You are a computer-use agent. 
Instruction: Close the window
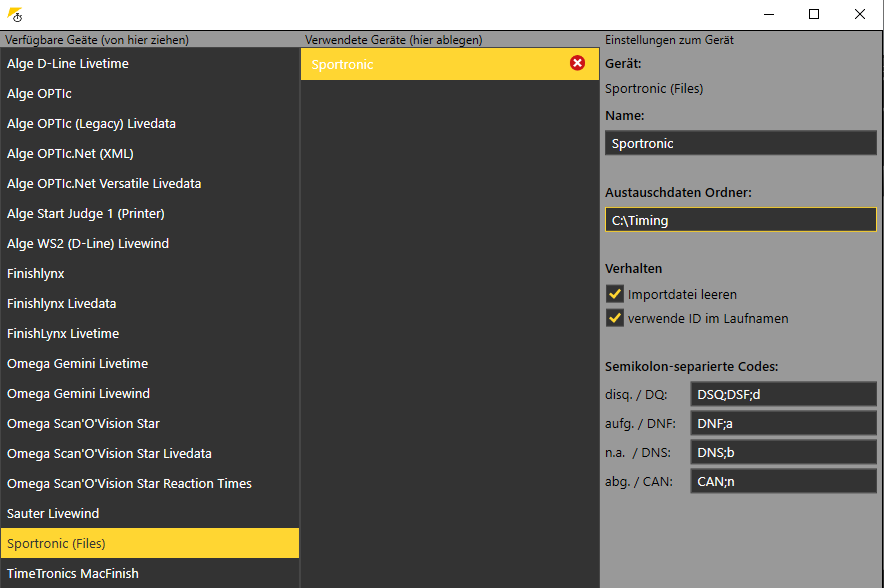point(859,14)
